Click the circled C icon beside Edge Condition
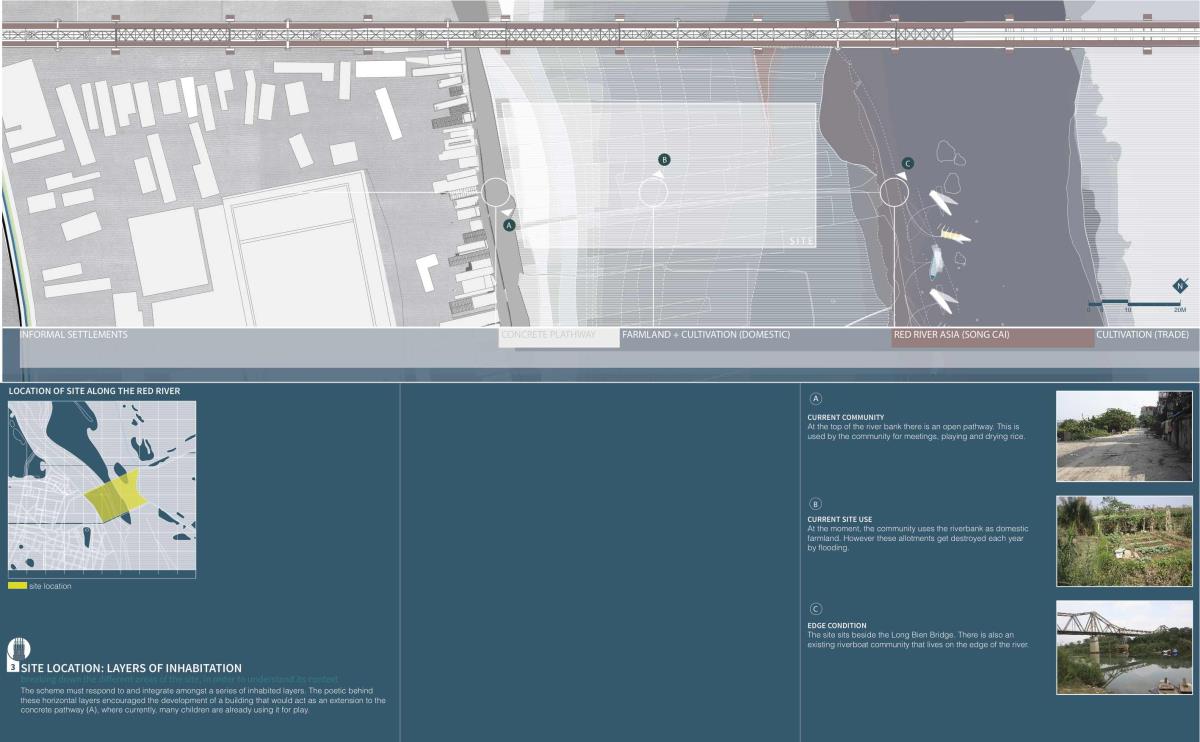Image resolution: width=1200 pixels, height=742 pixels. [x=815, y=609]
